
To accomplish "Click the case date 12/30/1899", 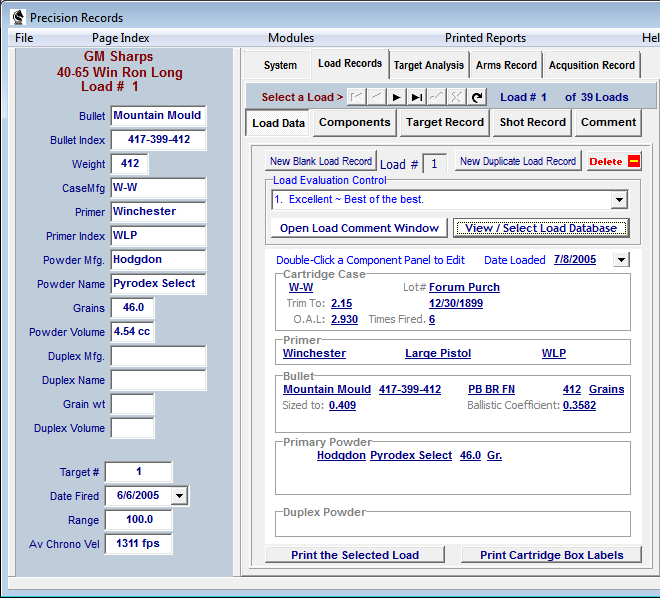I will click(456, 303).
